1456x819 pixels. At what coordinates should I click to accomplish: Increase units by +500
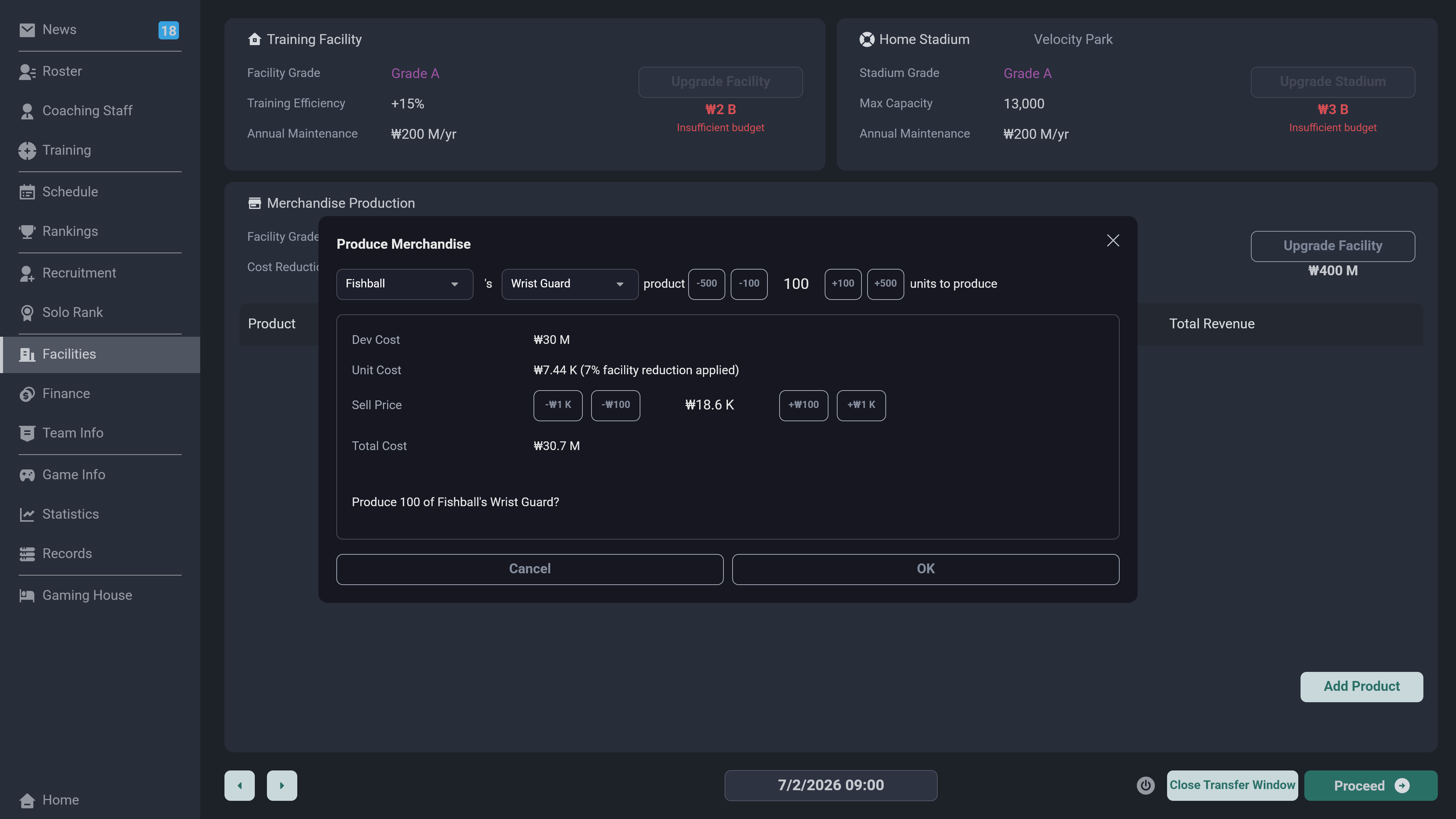(x=885, y=284)
